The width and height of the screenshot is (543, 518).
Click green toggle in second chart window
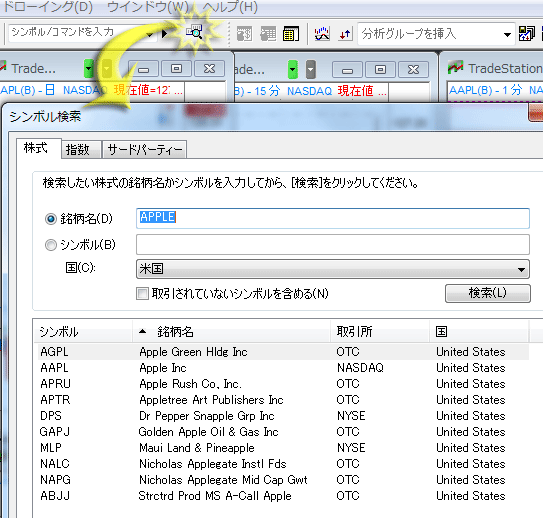(x=293, y=69)
